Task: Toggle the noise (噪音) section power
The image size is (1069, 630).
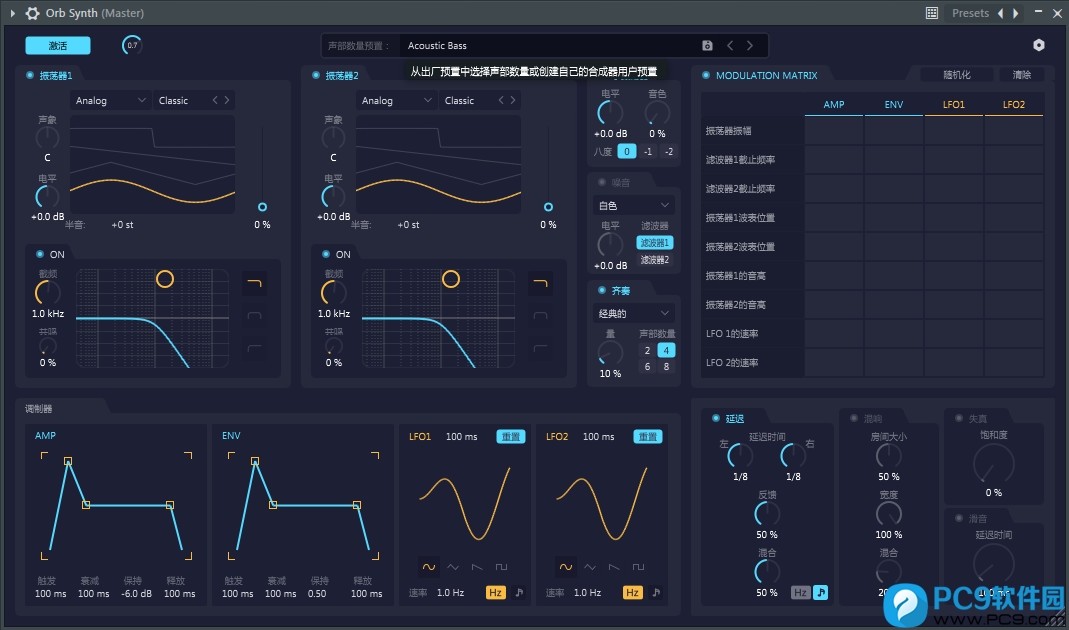Action: tap(602, 182)
